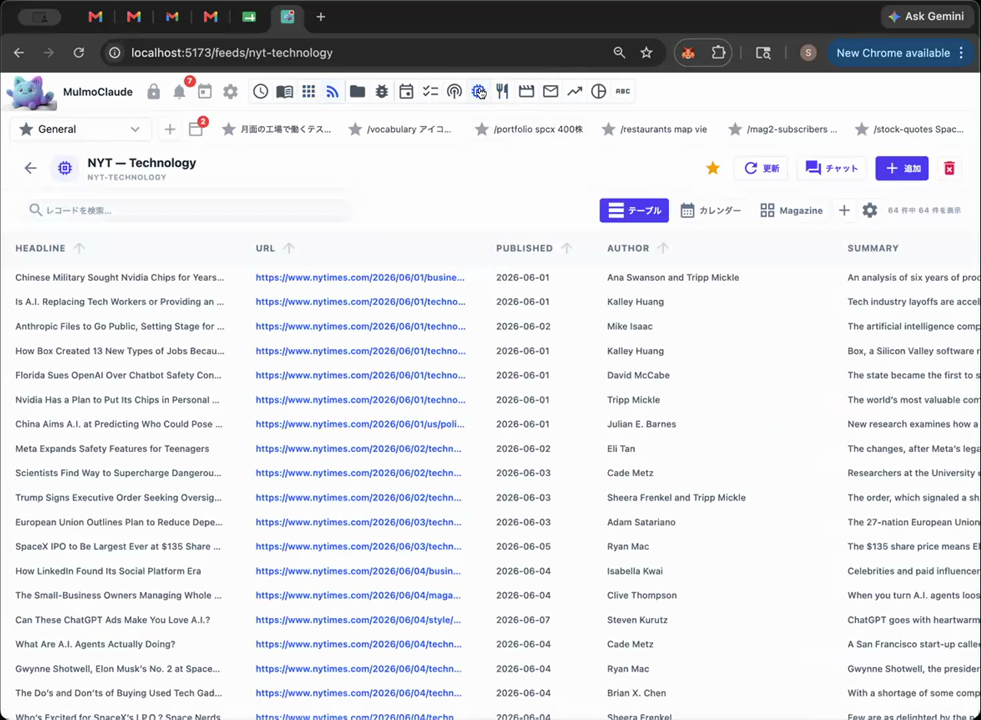Open the clock history icon
981x720 pixels.
tap(260, 91)
